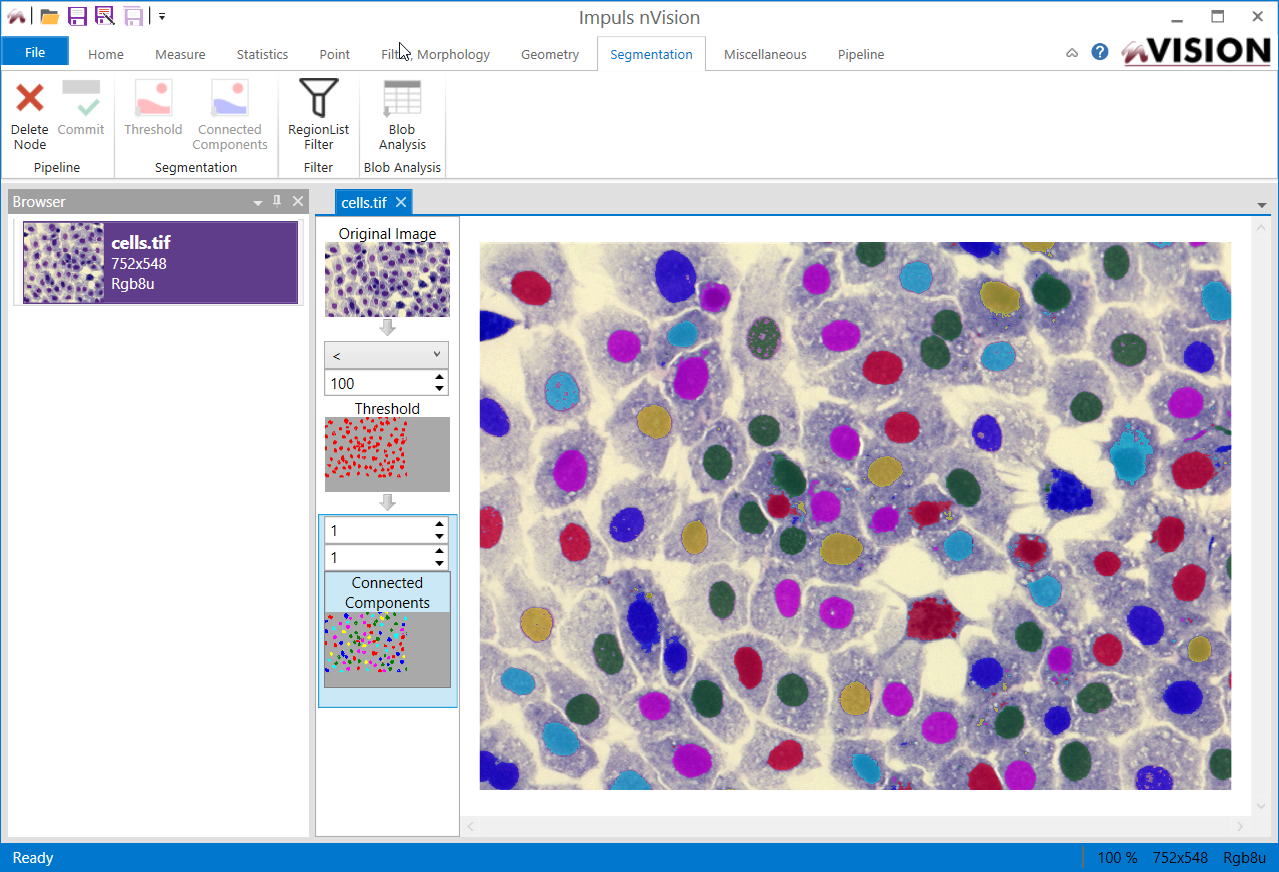The width and height of the screenshot is (1279, 872).
Task: Click the Rgb8u status bar entry
Action: pos(1245,858)
